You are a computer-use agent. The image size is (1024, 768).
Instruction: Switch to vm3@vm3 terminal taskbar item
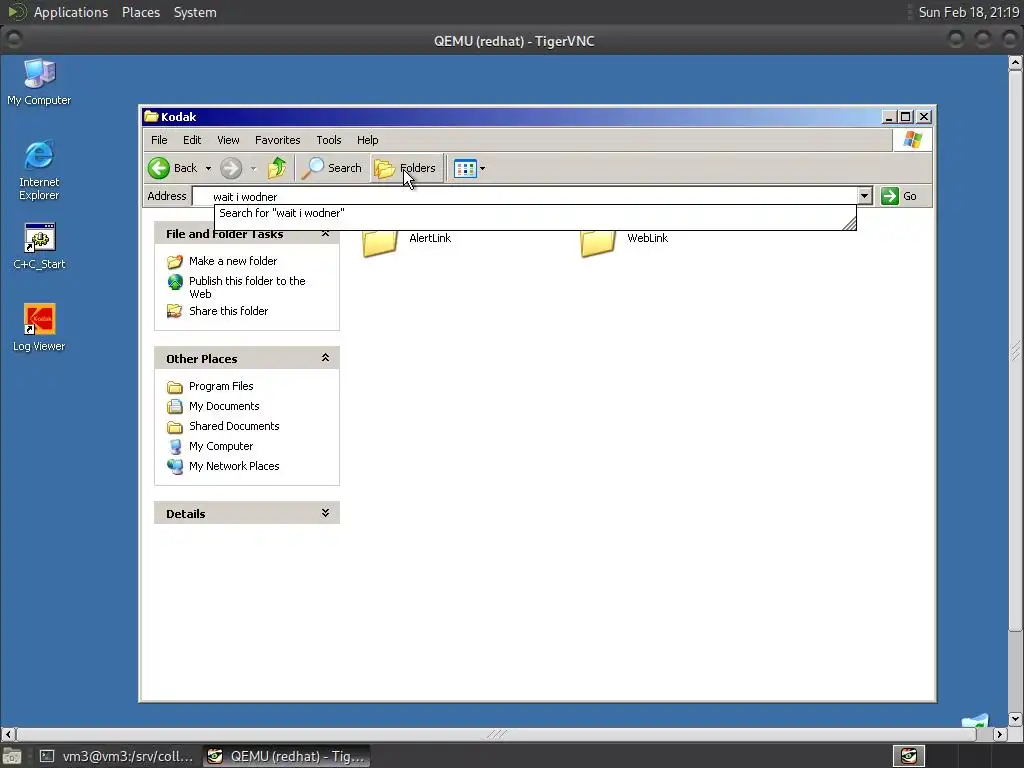pyautogui.click(x=116, y=756)
